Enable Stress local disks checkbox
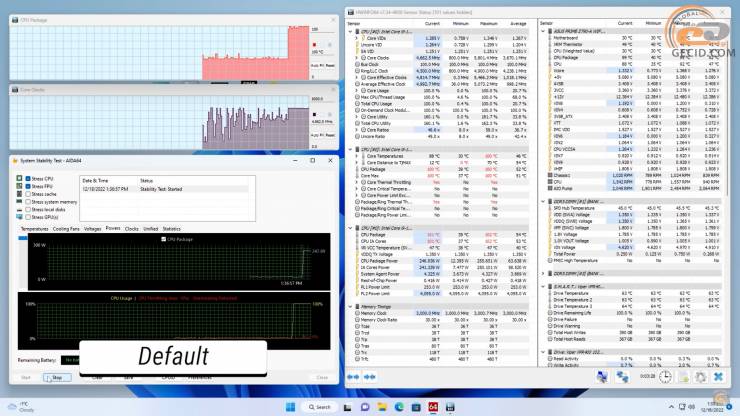This screenshot has width=740, height=416. pos(28,209)
